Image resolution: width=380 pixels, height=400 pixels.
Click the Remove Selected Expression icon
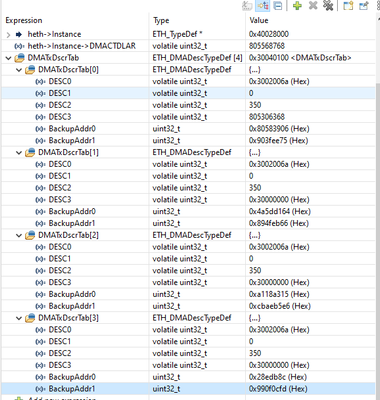click(313, 6)
